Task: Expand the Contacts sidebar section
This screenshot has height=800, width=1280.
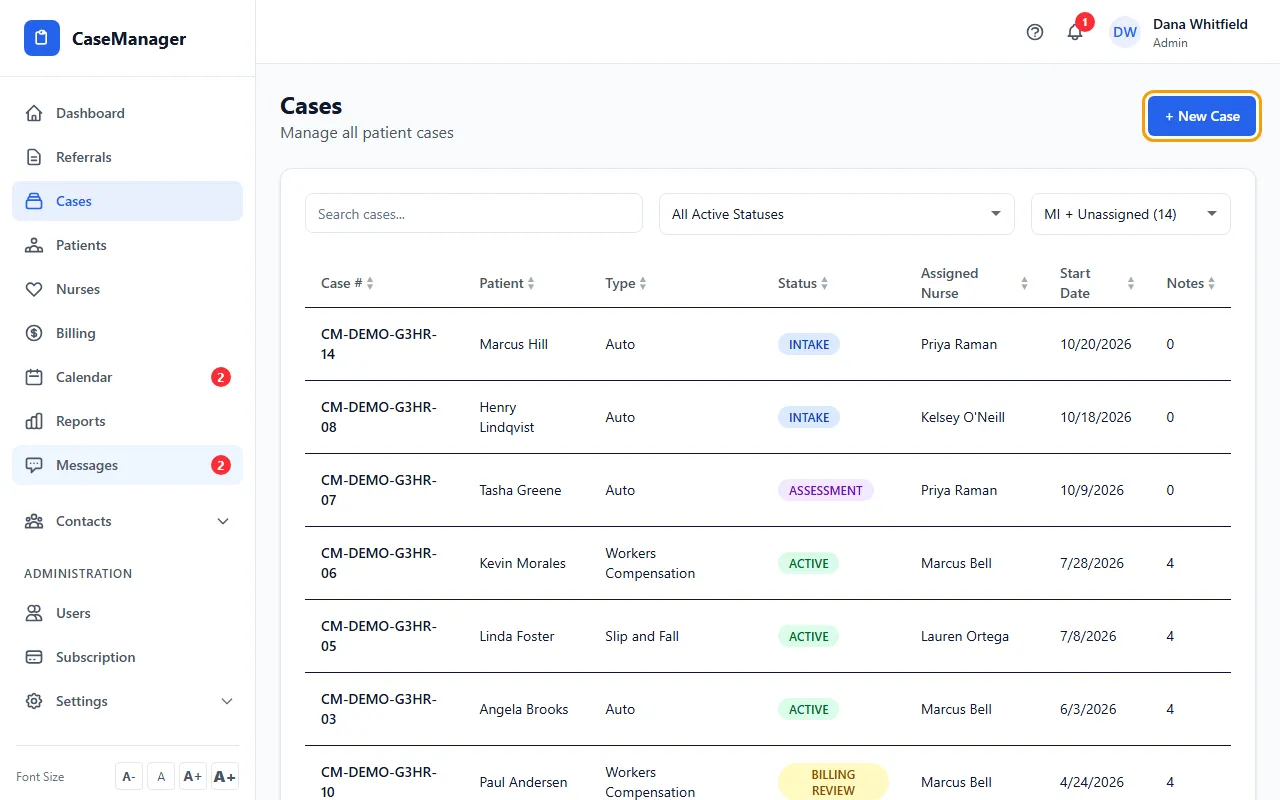Action: 127,521
